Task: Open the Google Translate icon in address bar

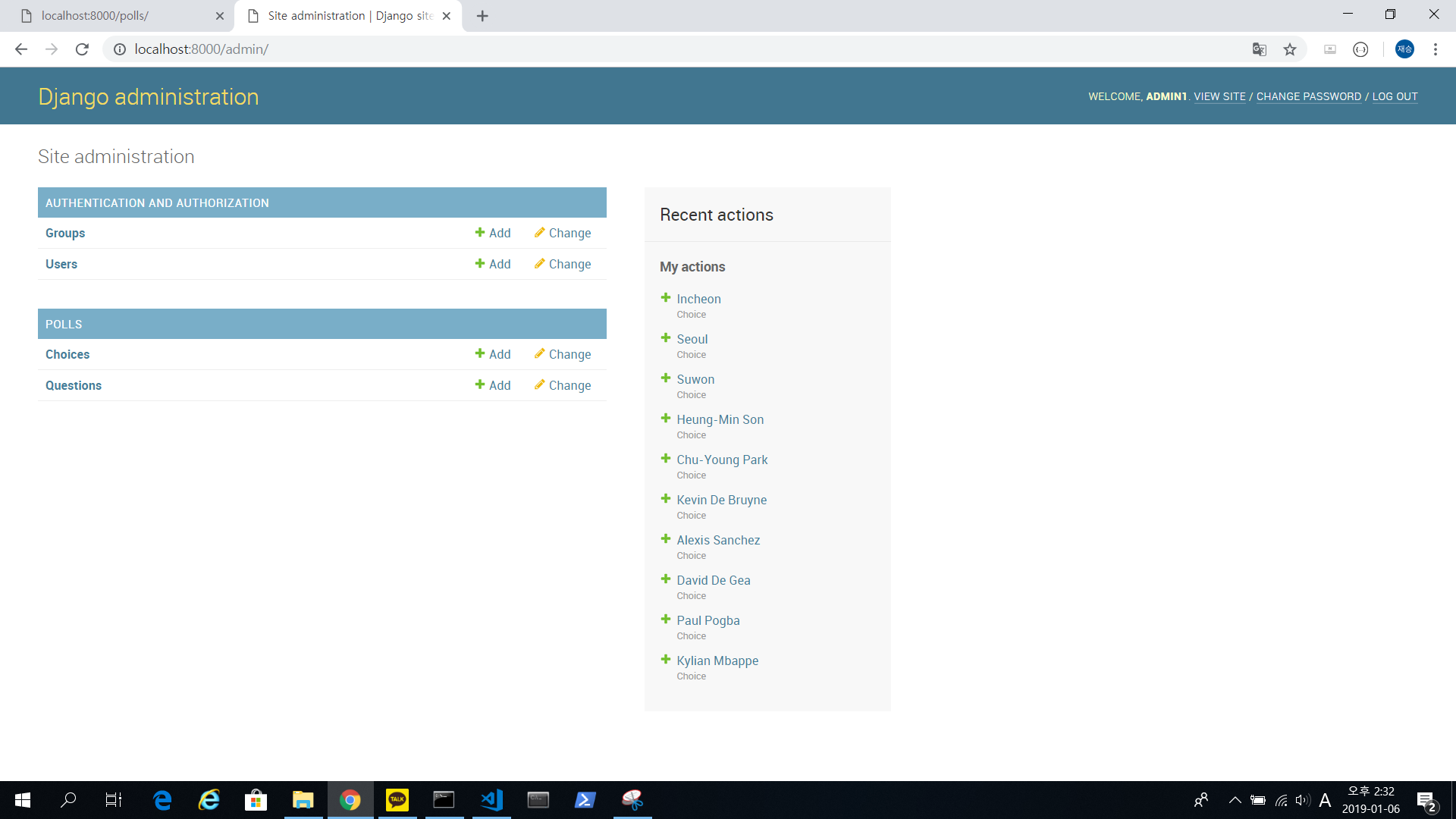Action: point(1259,49)
